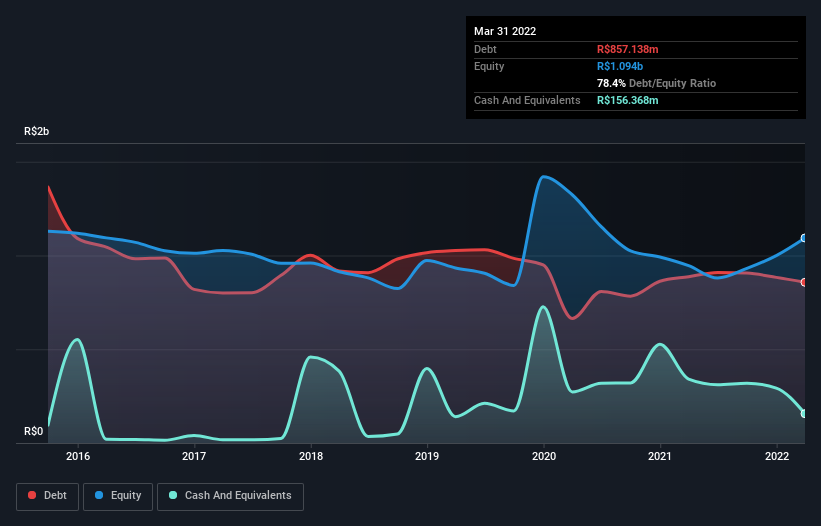Click the Equity row label in the tooltip
The image size is (821, 526).
click(x=489, y=66)
